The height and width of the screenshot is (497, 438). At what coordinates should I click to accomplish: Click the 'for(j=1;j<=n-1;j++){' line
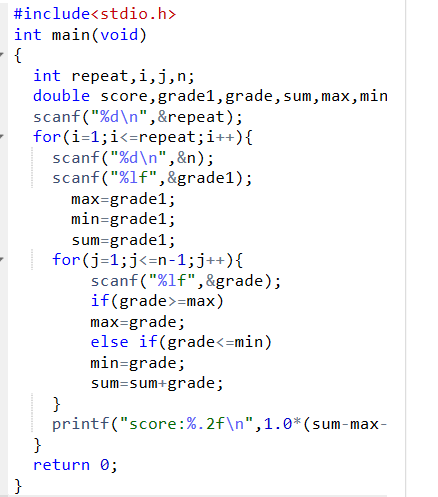148,260
